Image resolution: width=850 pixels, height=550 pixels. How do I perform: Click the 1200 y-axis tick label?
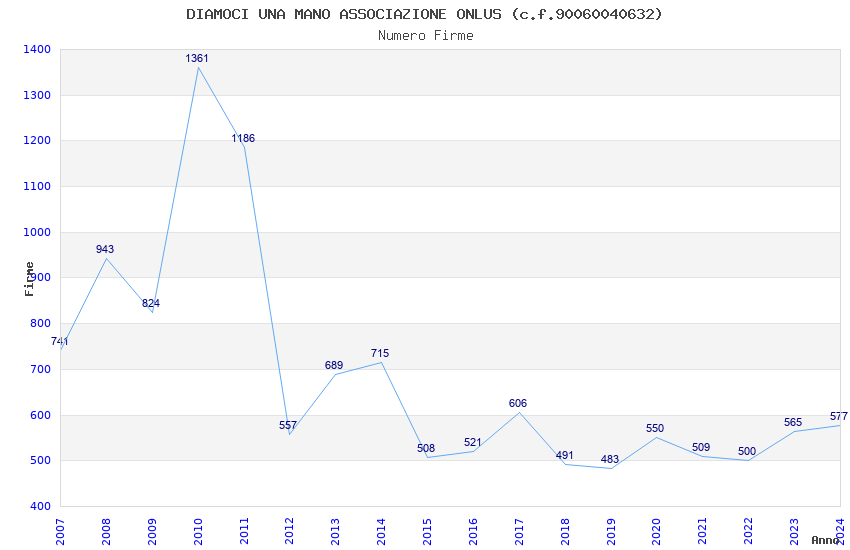(x=37, y=140)
